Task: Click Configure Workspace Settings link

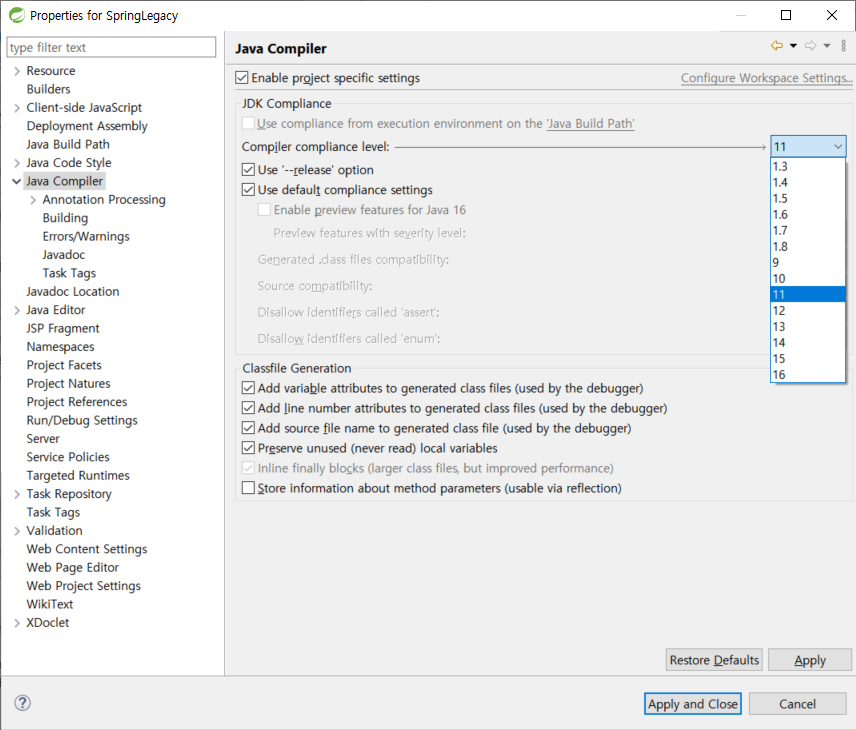Action: (766, 78)
